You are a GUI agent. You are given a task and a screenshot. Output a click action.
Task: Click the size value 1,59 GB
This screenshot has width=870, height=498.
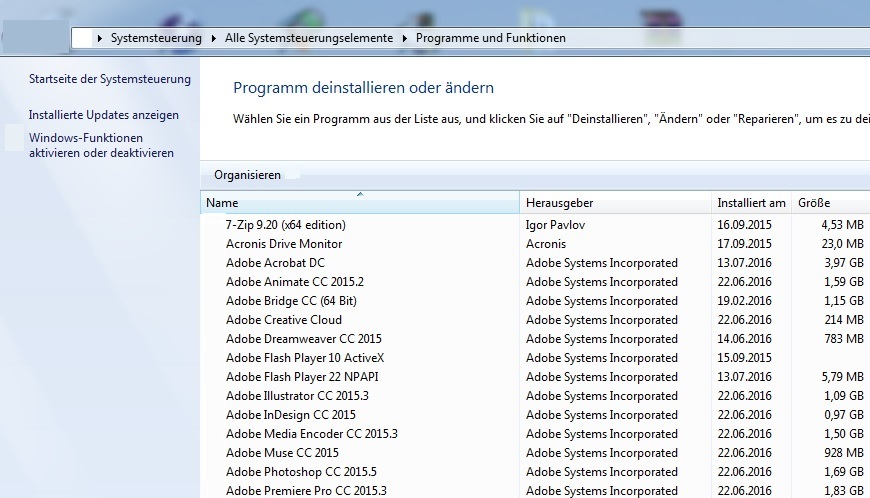click(x=843, y=282)
